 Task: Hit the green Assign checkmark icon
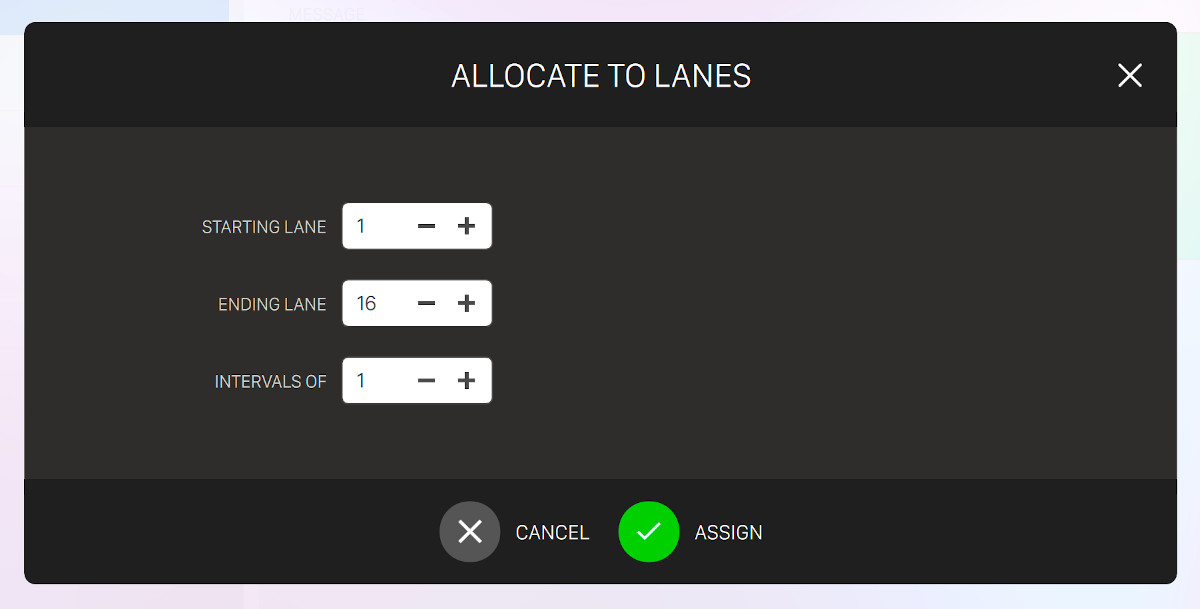(x=648, y=531)
